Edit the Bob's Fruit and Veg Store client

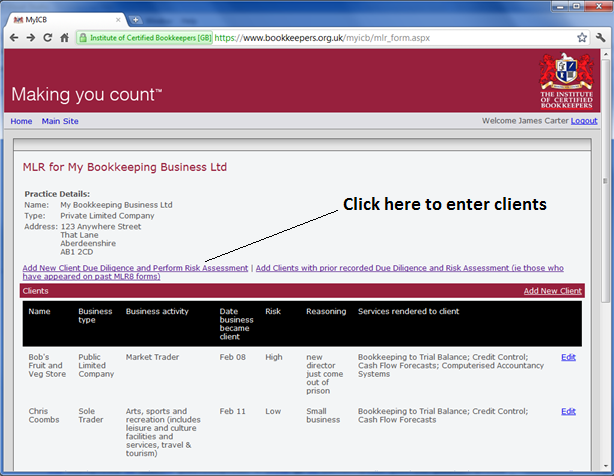pos(568,357)
